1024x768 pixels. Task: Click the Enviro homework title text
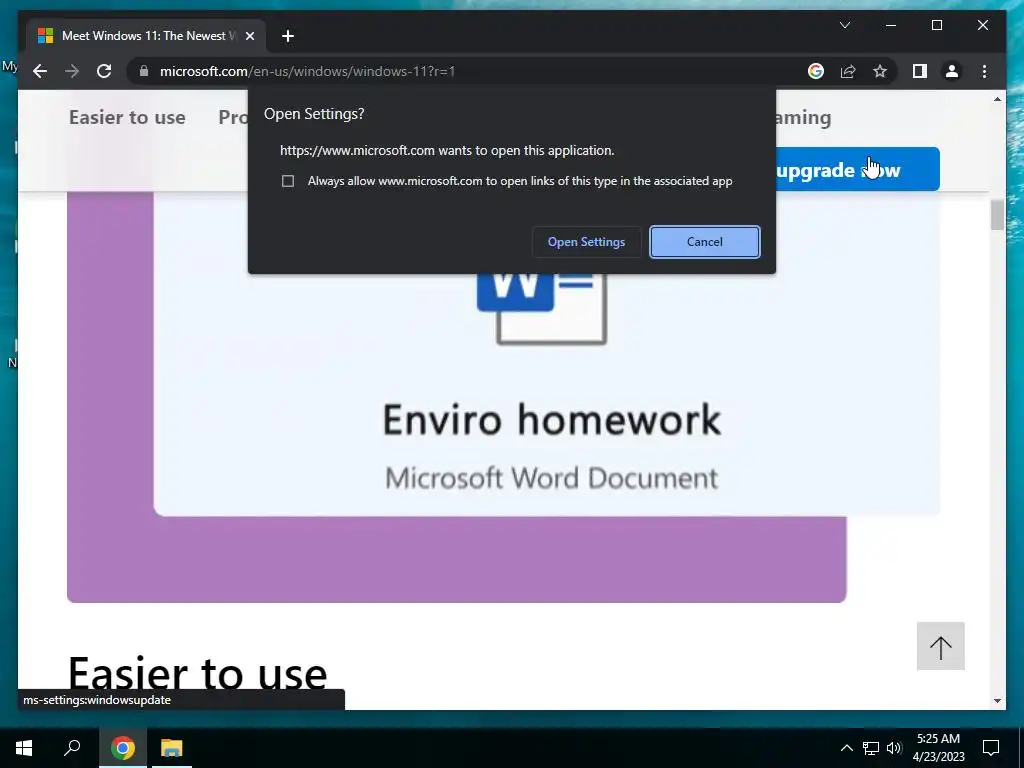(x=552, y=420)
